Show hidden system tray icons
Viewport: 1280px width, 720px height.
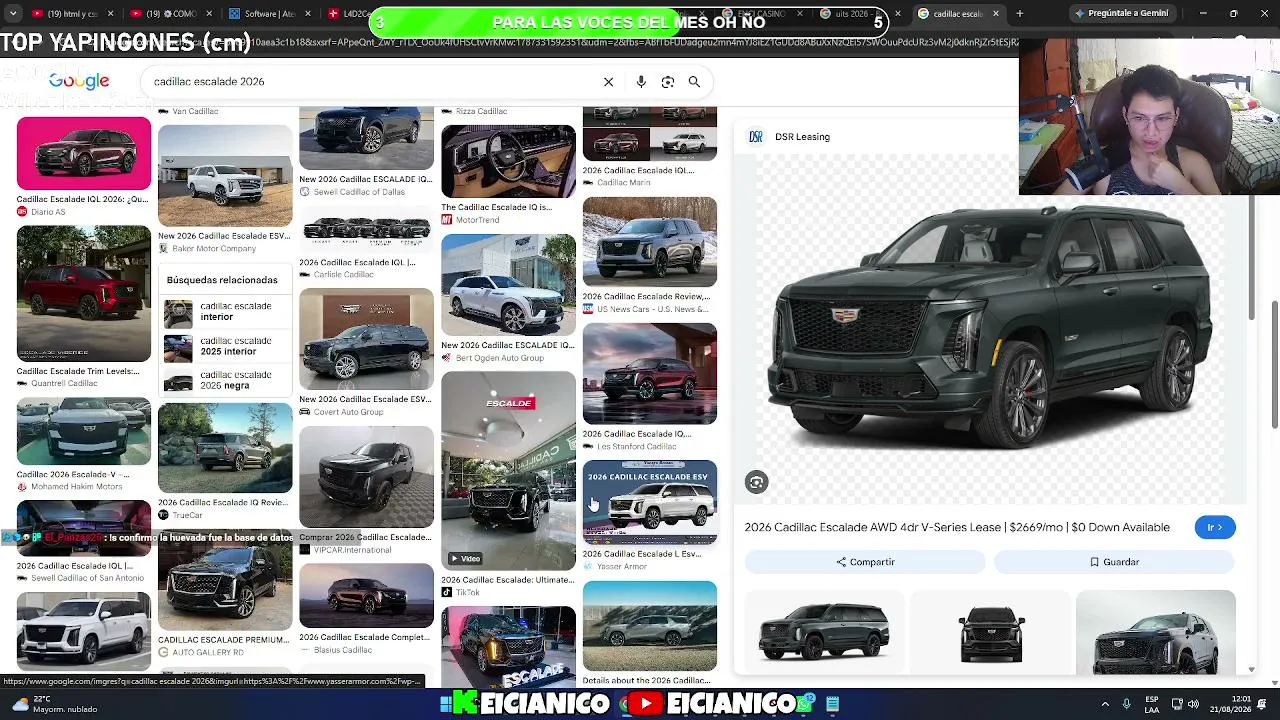1105,704
